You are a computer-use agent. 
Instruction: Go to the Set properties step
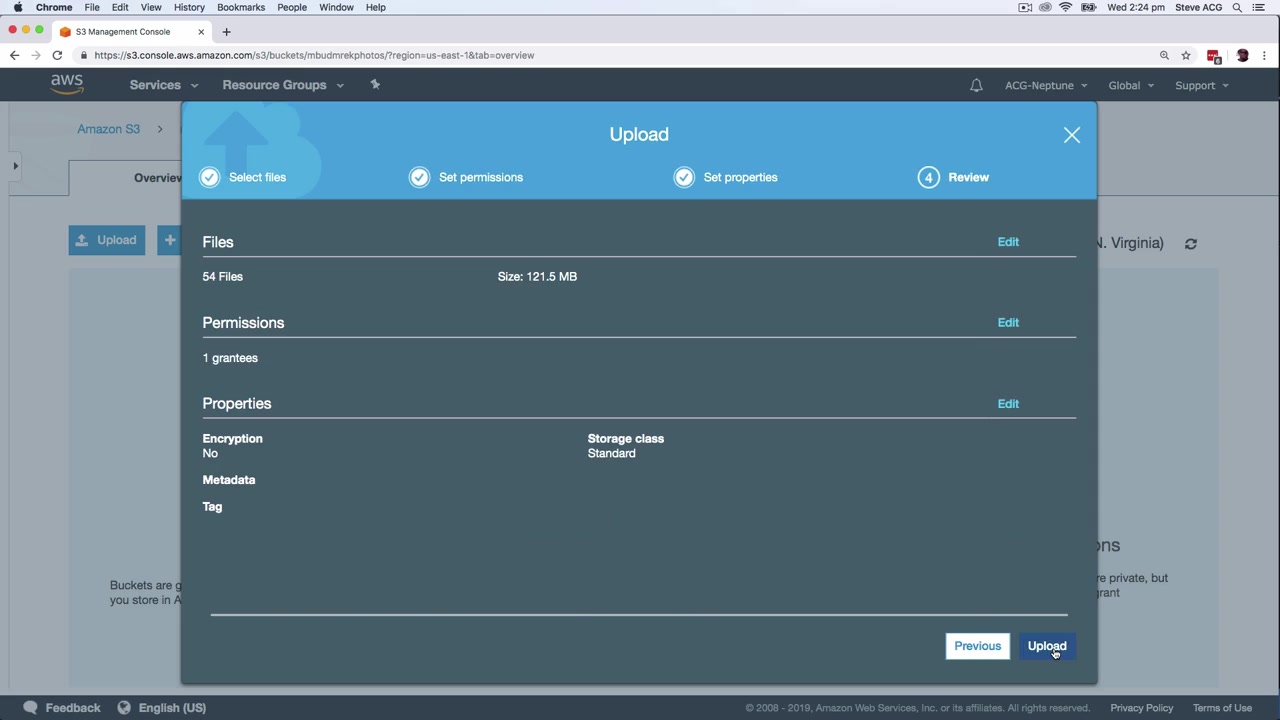(726, 177)
